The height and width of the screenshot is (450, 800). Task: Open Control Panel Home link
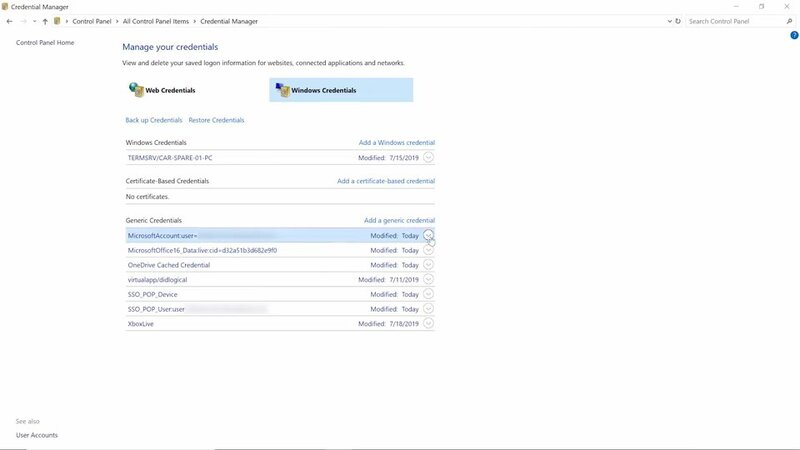[x=45, y=43]
